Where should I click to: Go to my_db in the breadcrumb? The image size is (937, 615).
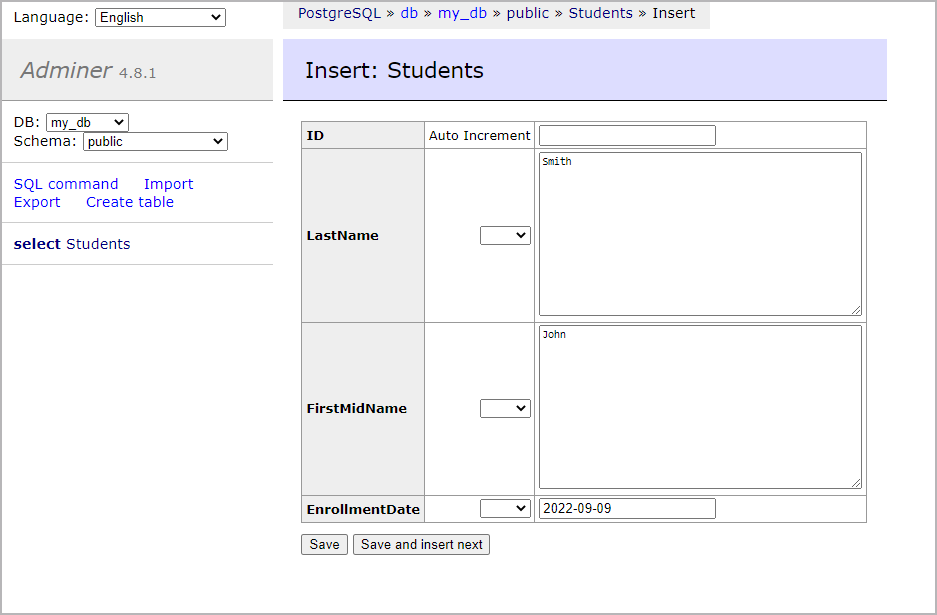[x=462, y=13]
